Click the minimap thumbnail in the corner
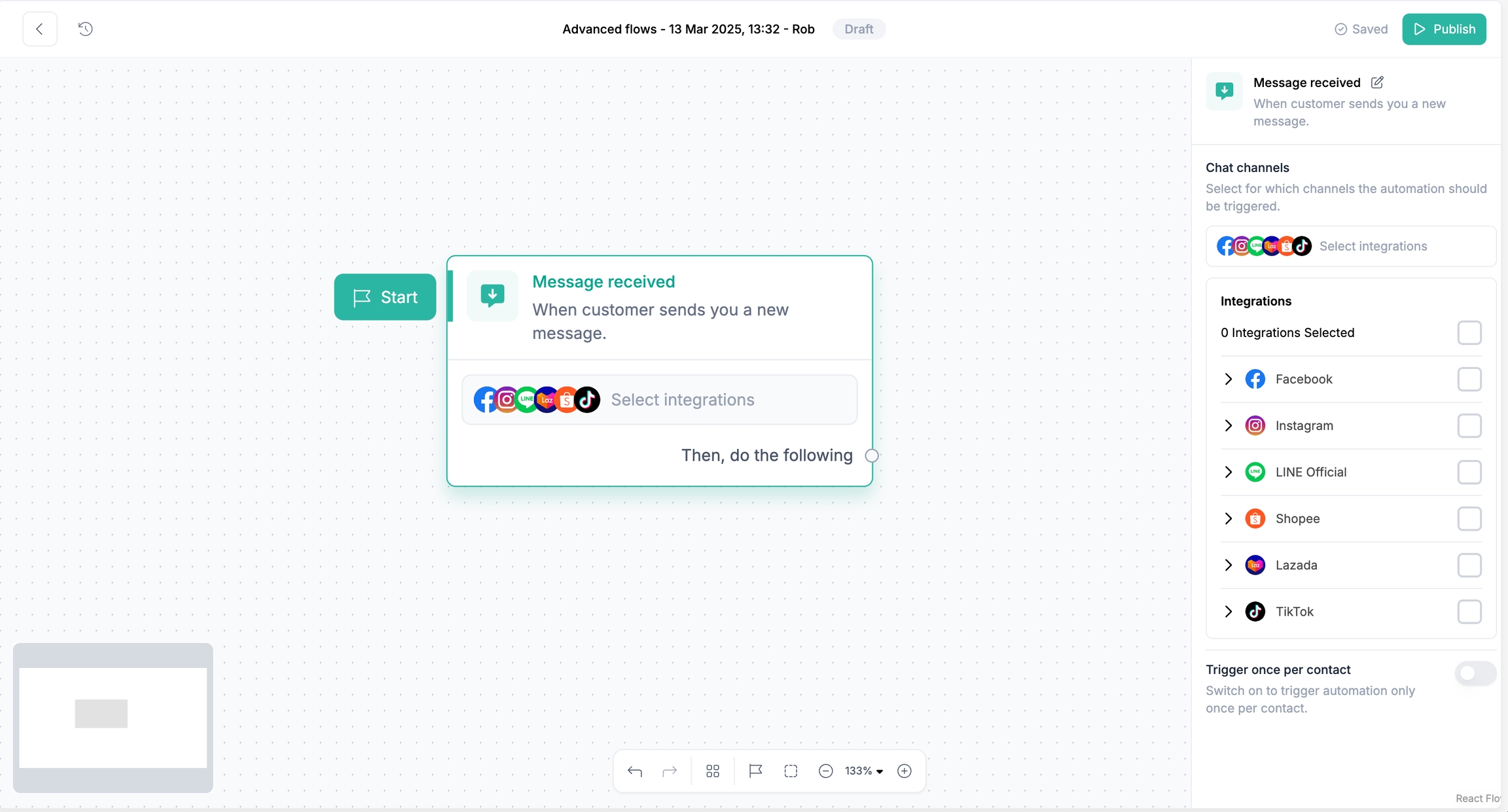Screen dimensions: 1508x812 click(x=113, y=718)
